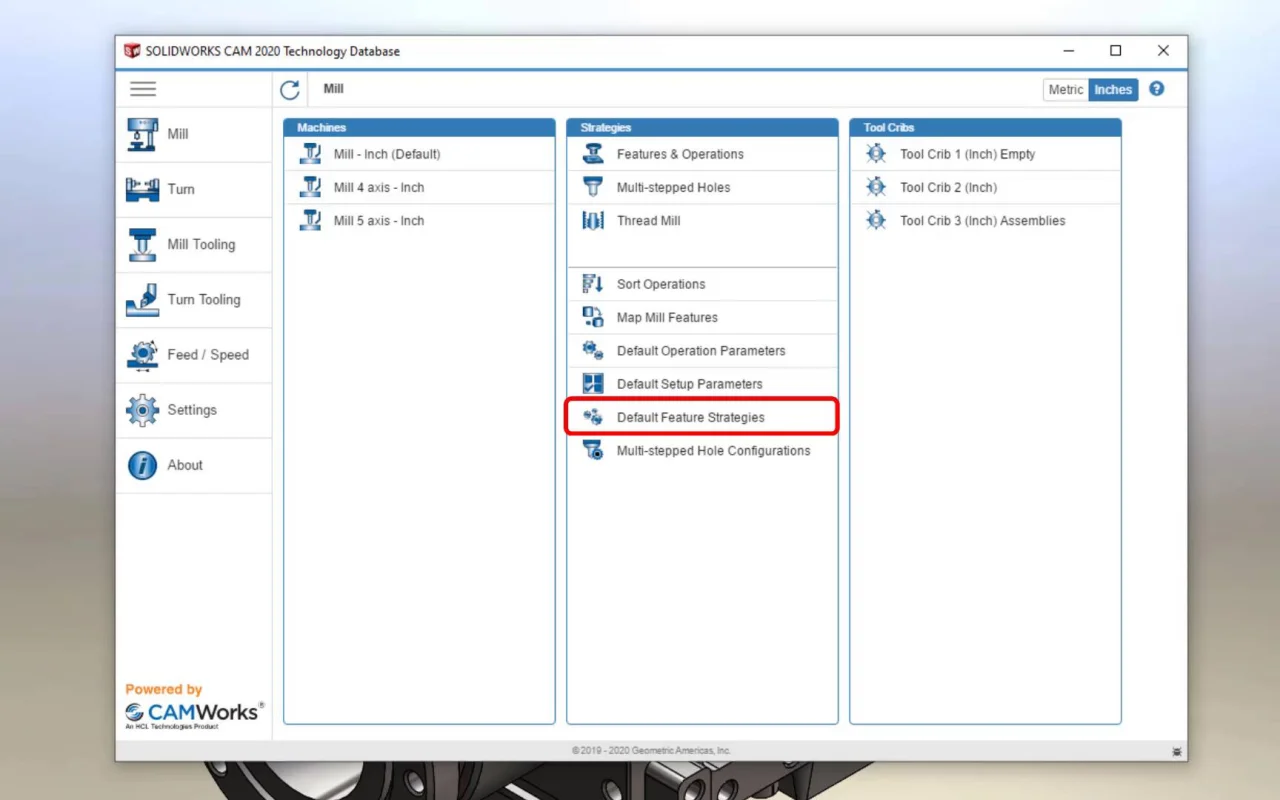1280x800 pixels.
Task: Click the Tool Crib 3 (Inch) Assemblies icon
Action: pyautogui.click(x=876, y=221)
